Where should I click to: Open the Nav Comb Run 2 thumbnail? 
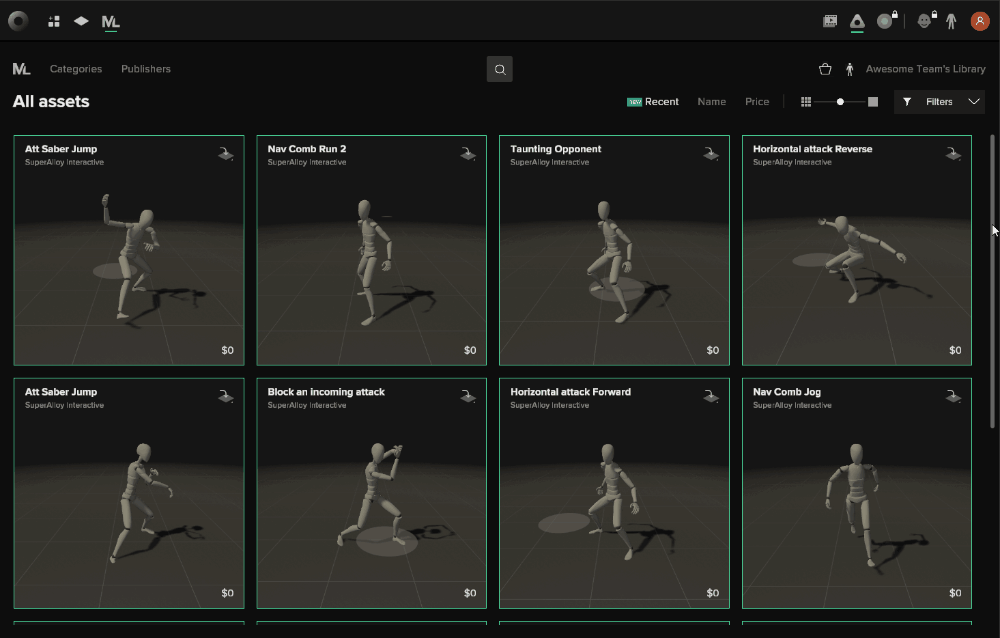point(372,250)
